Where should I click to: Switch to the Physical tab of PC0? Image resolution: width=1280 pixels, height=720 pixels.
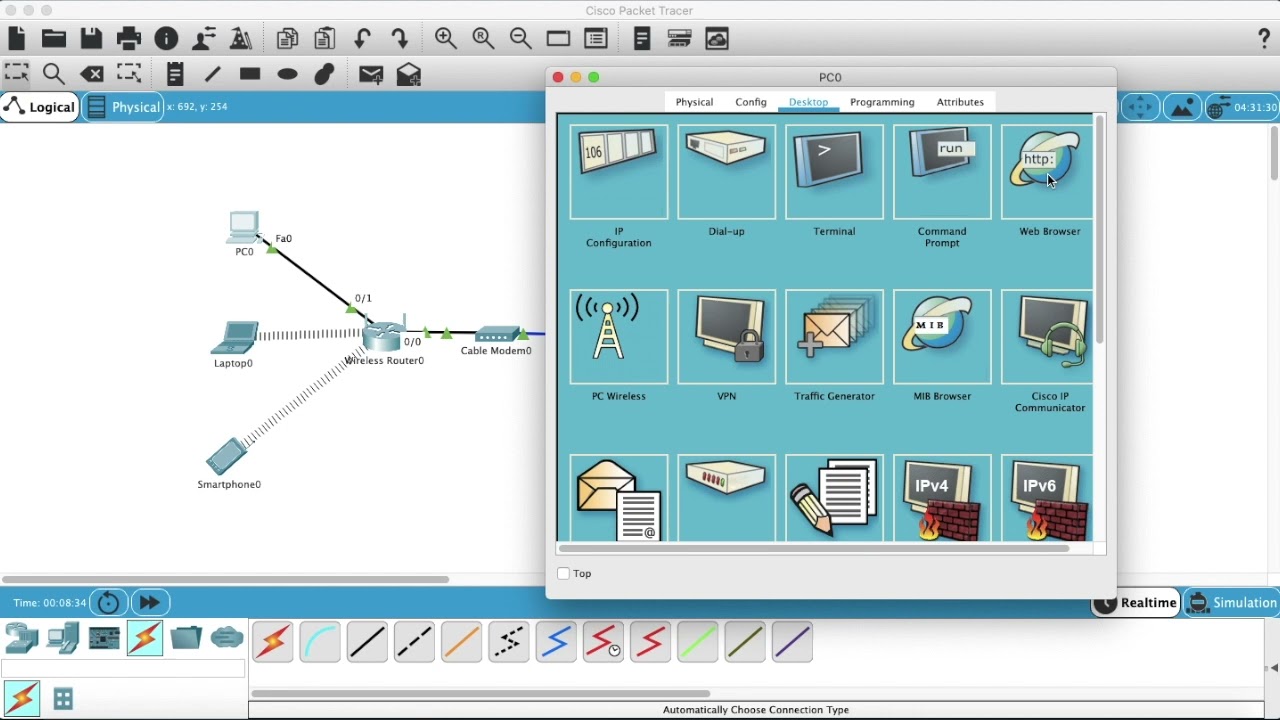(694, 102)
